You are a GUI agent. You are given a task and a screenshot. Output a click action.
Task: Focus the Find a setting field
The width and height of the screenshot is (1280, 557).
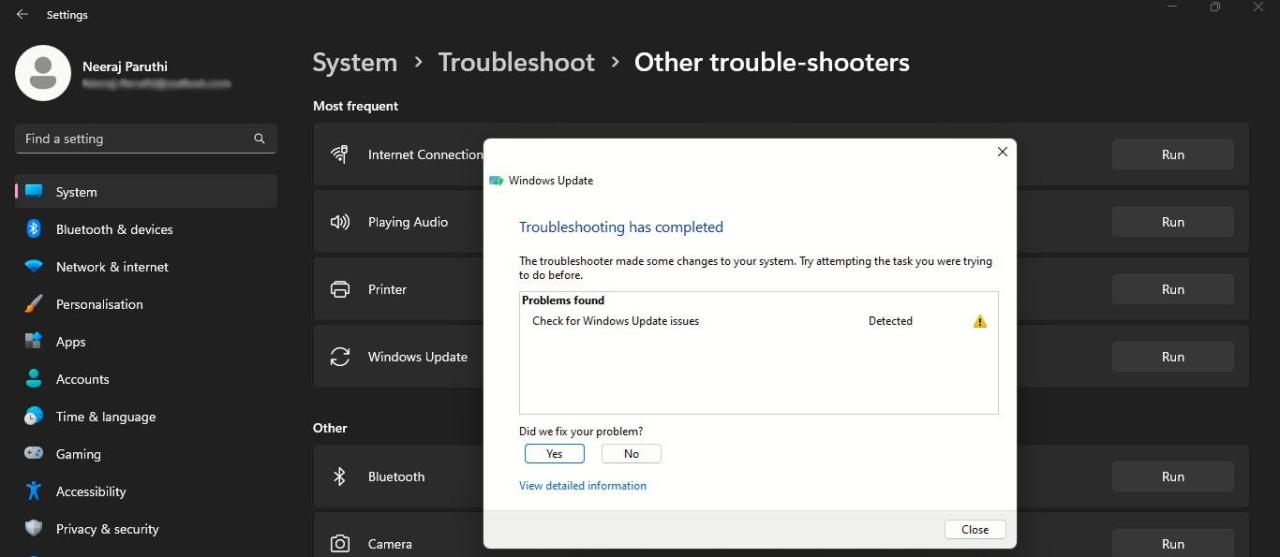(x=146, y=139)
